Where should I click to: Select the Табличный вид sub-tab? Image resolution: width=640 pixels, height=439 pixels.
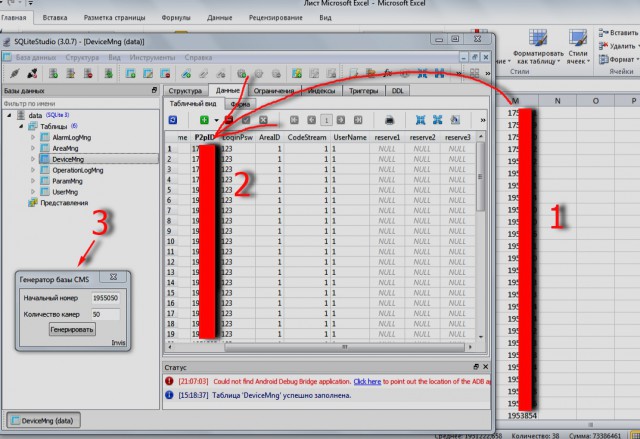click(x=193, y=104)
